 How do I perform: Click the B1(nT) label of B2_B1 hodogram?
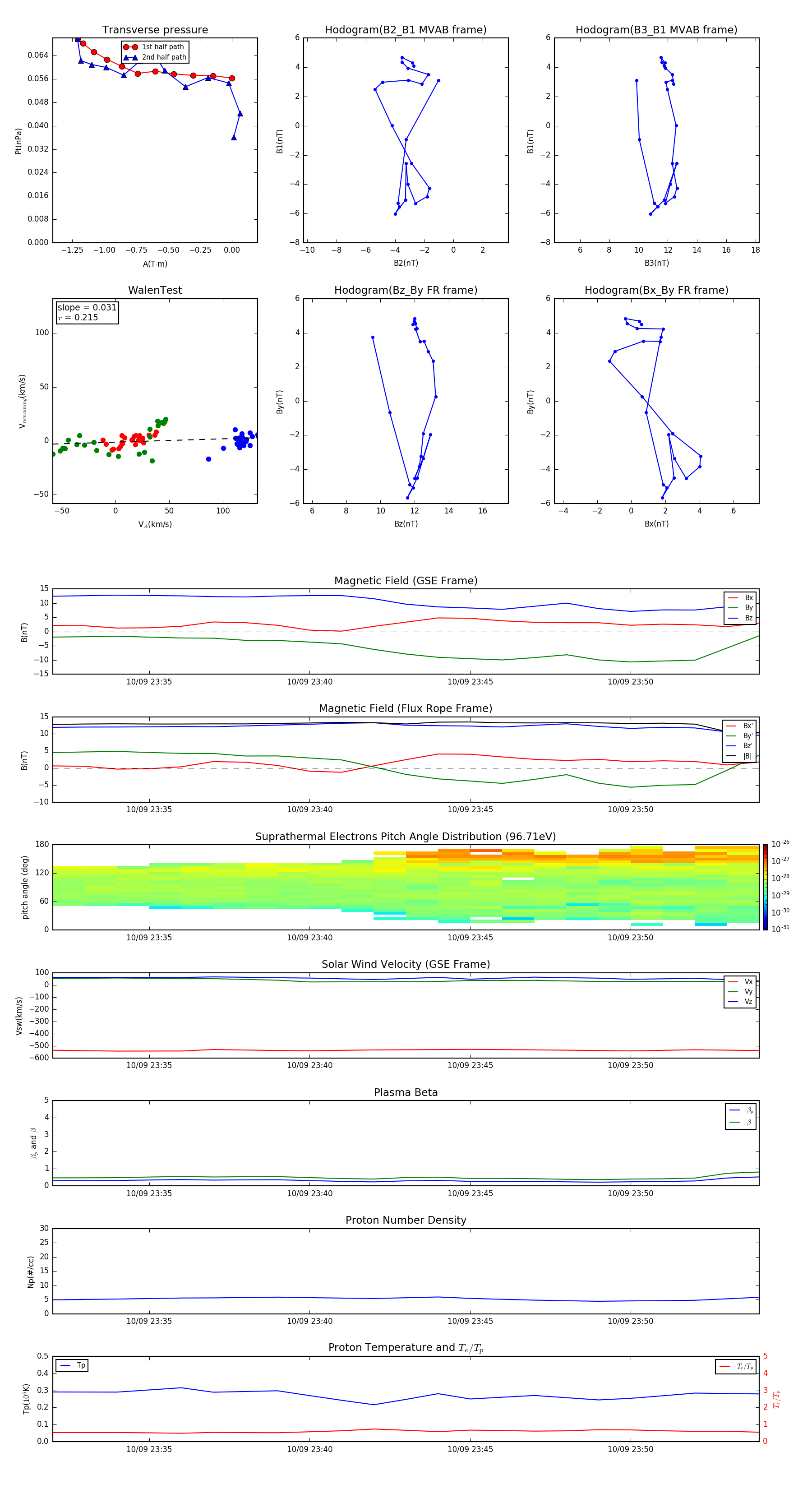pyautogui.click(x=280, y=141)
